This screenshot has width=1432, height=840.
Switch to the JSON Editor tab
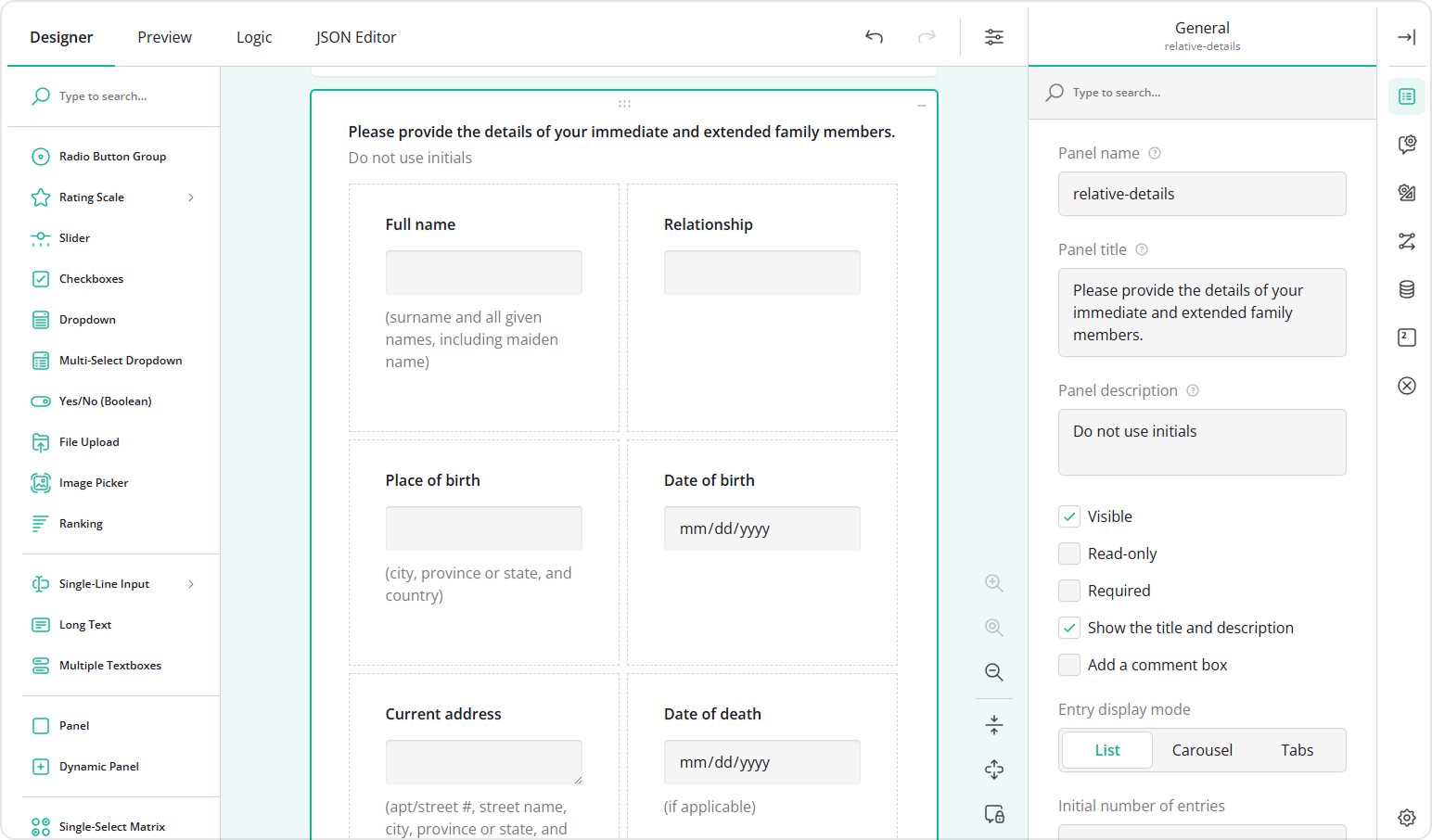click(x=355, y=37)
